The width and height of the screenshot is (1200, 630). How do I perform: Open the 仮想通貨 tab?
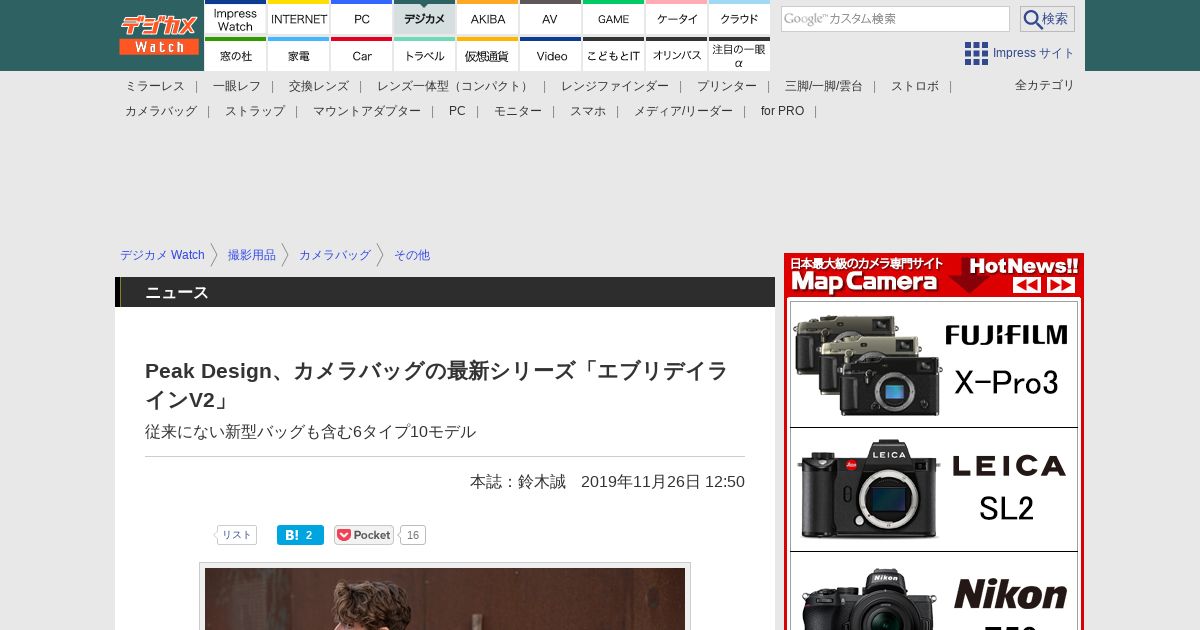click(488, 55)
